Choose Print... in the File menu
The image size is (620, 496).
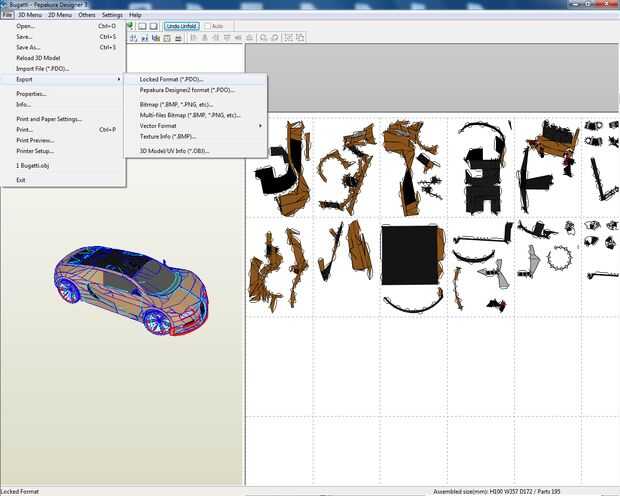[x=63, y=130]
